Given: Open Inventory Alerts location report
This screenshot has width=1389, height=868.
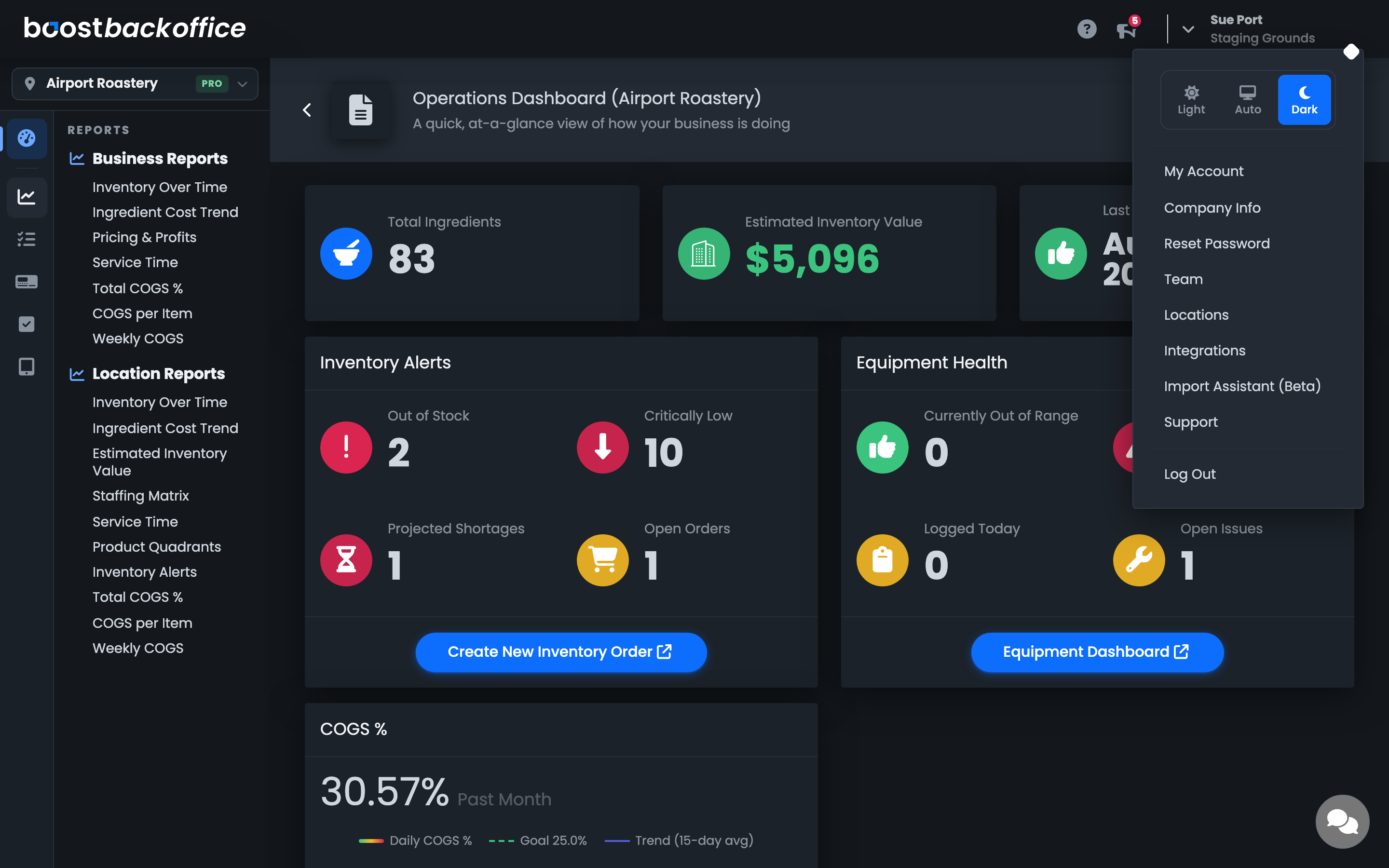Looking at the screenshot, I should point(145,572).
